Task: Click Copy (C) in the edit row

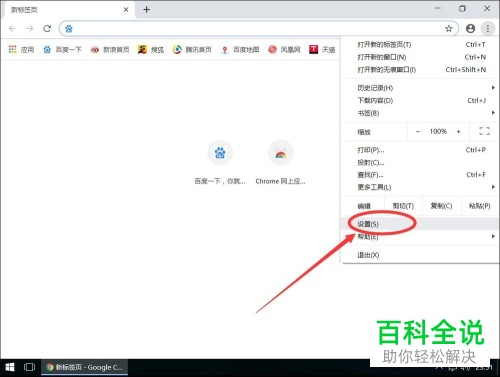Action: 441,206
